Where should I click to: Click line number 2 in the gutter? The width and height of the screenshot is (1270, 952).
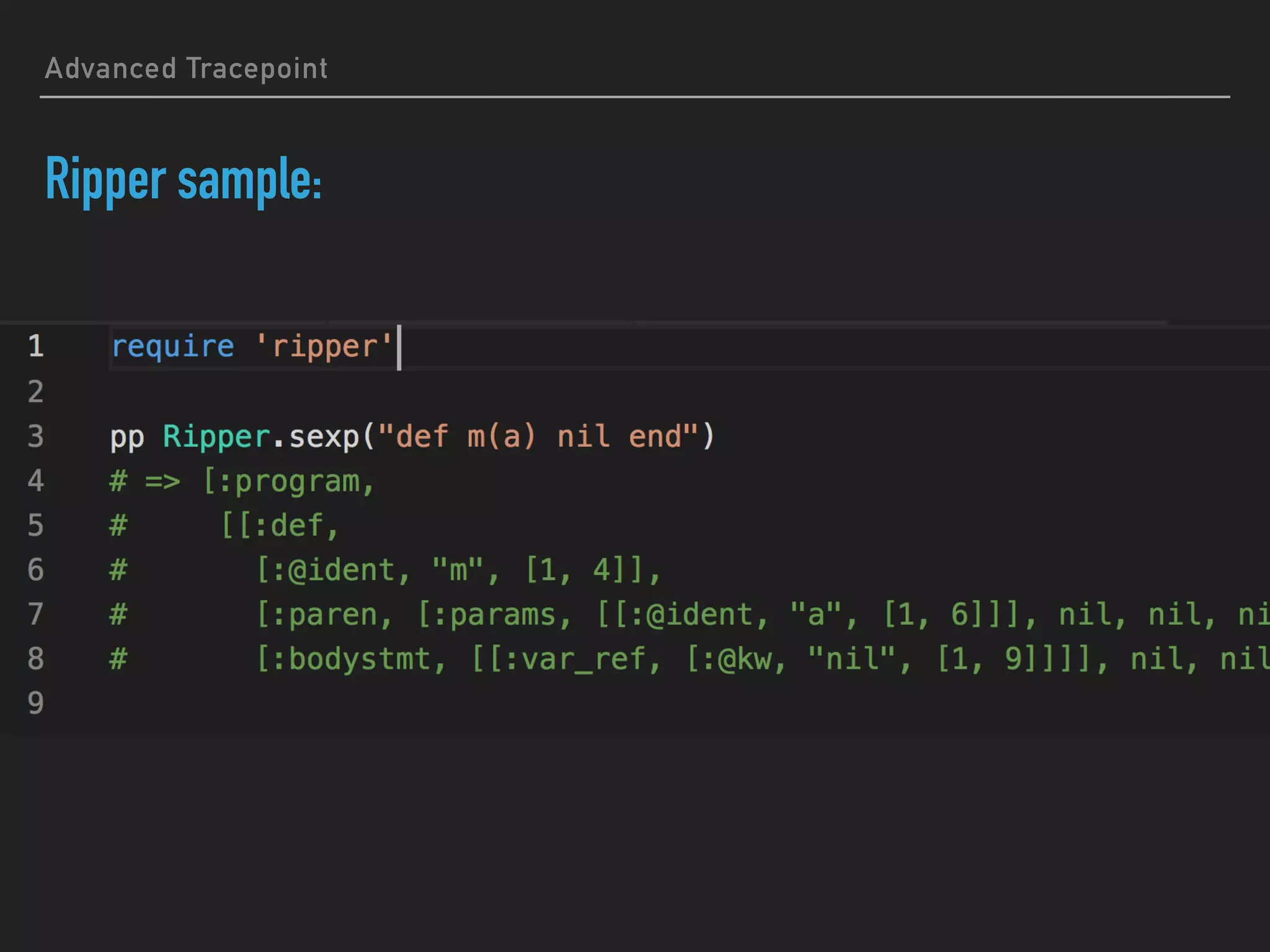click(36, 392)
